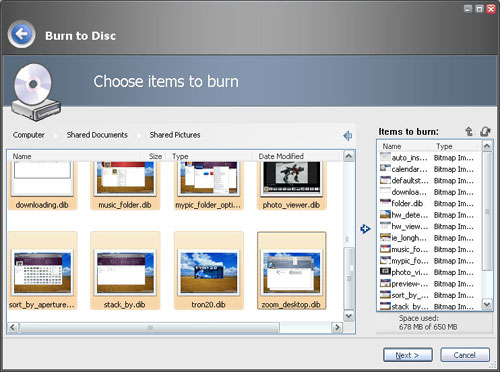The width and height of the screenshot is (500, 372).
Task: Click the file browser scroll up arrow
Action: pyautogui.click(x=349, y=156)
